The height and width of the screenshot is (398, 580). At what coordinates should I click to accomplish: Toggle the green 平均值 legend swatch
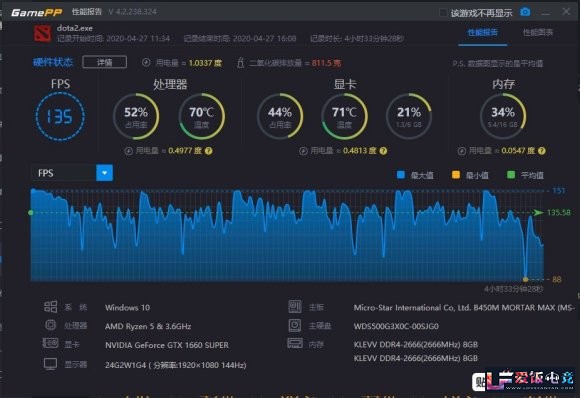pyautogui.click(x=511, y=175)
